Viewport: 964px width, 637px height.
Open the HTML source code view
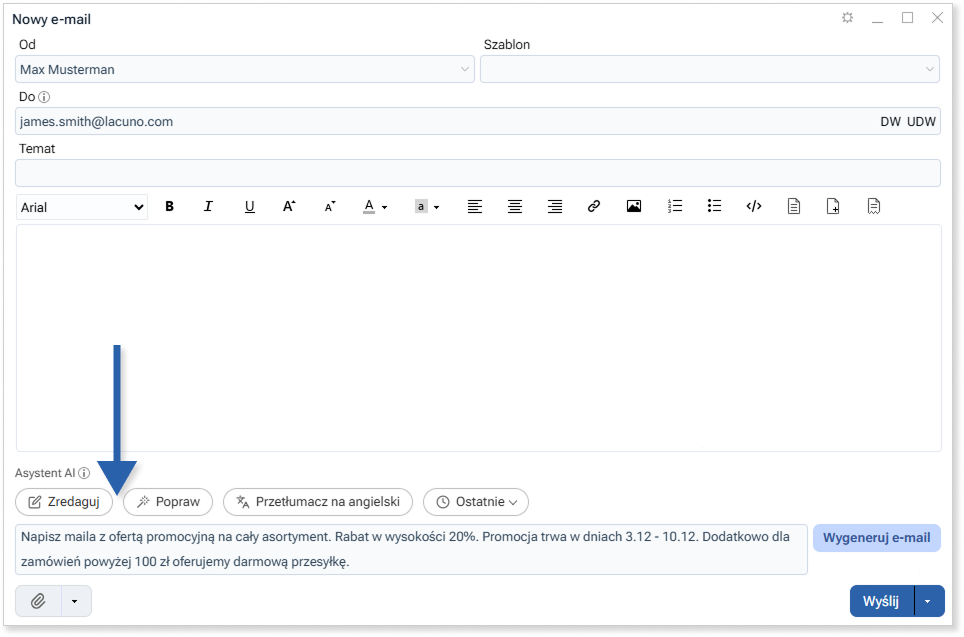(754, 207)
